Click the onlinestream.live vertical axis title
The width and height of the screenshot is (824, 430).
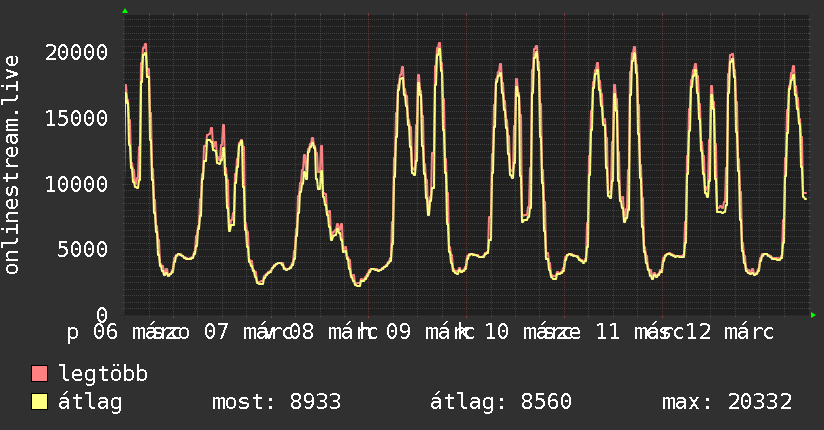tap(11, 165)
